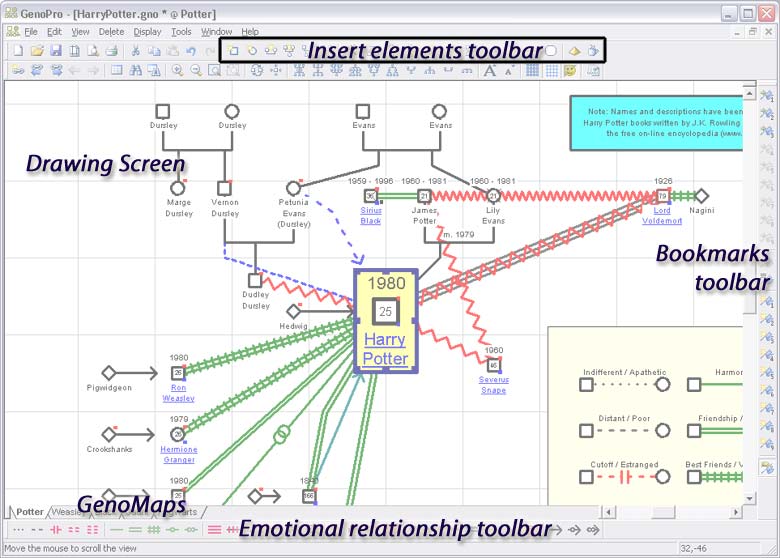Viewport: 780px width, 558px height.
Task: Open the View menu
Action: (80, 32)
